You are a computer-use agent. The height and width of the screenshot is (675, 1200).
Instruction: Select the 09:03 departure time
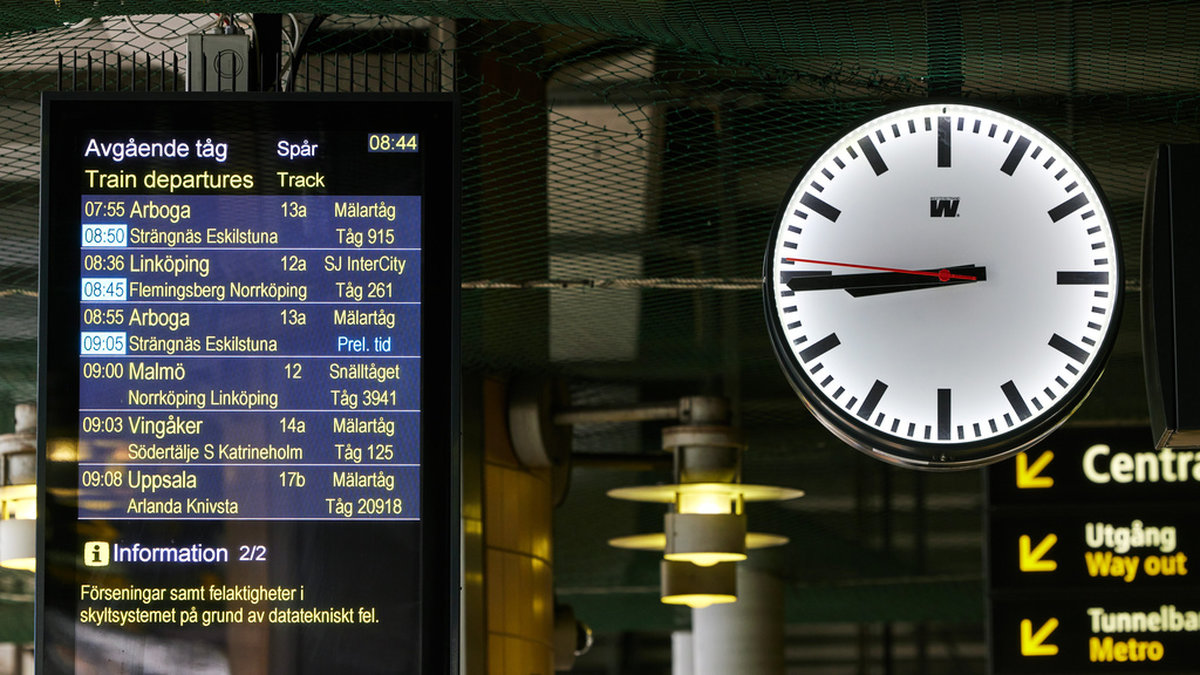(103, 425)
